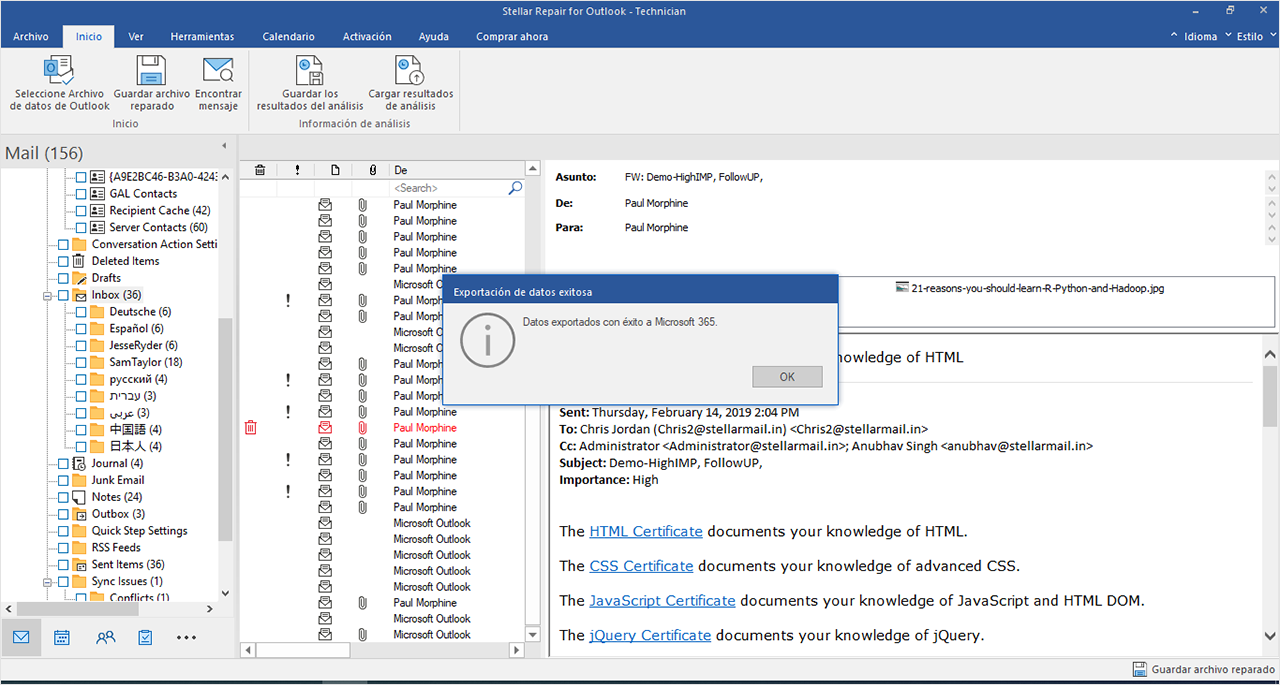Open Tasks view icon at bottom

146,637
